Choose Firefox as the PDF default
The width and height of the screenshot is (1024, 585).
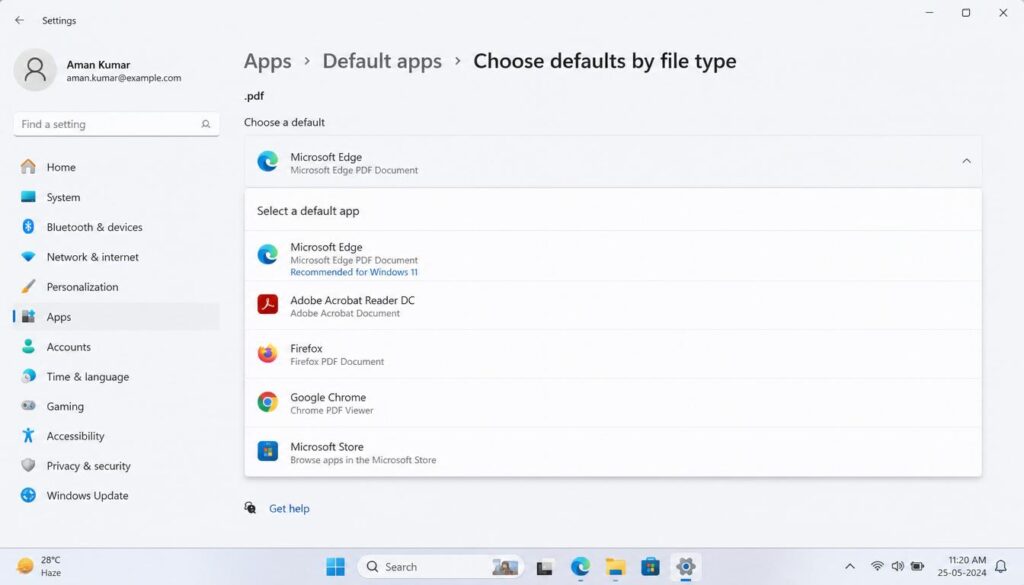pyautogui.click(x=613, y=354)
